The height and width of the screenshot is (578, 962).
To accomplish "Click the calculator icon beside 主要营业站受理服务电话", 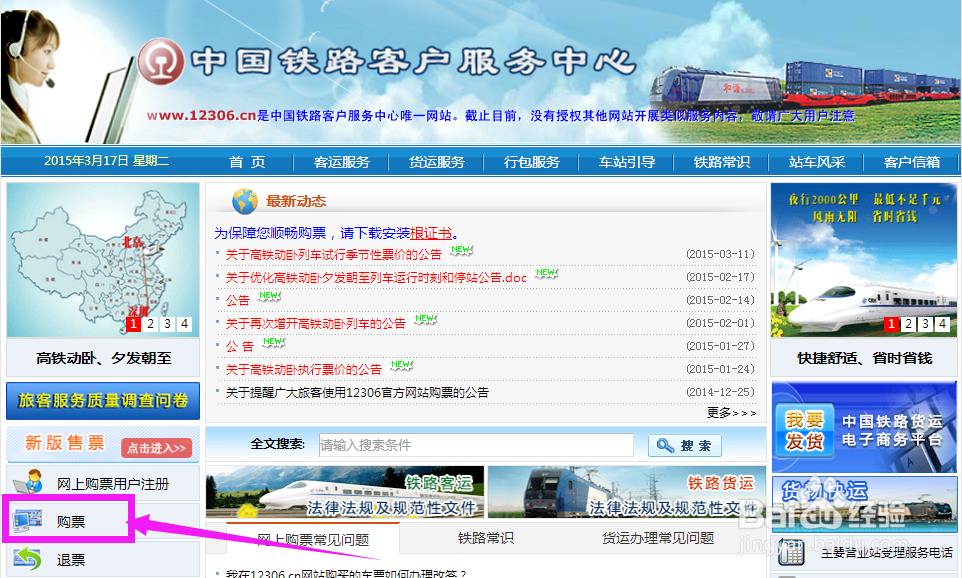I will (x=791, y=553).
